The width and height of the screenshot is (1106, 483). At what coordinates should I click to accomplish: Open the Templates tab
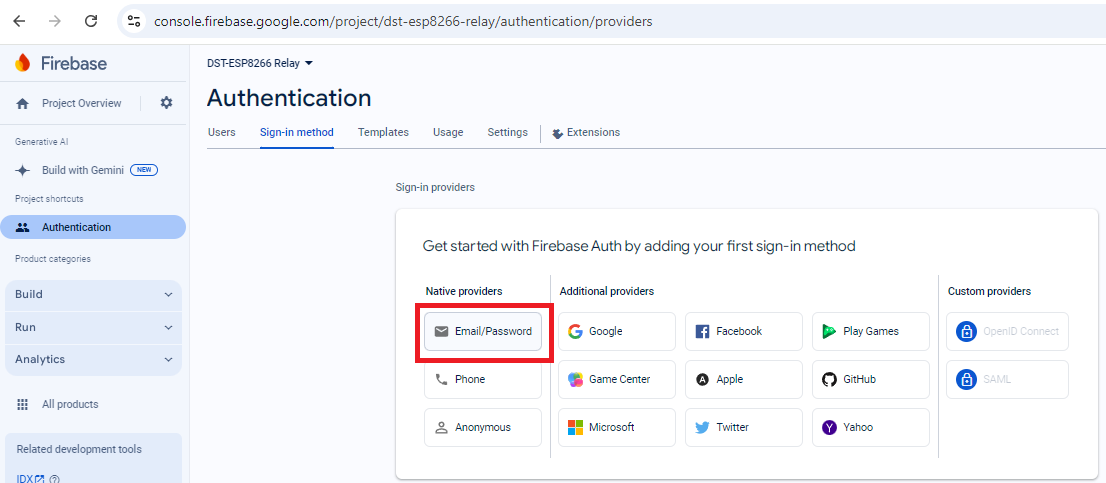[x=383, y=132]
